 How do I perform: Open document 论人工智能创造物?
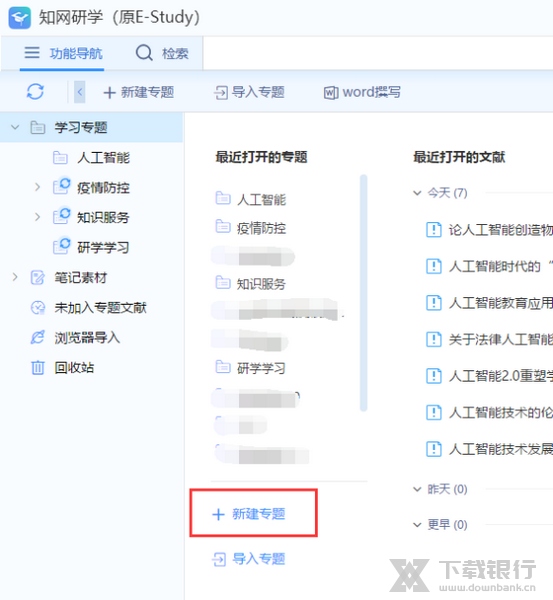(501, 230)
